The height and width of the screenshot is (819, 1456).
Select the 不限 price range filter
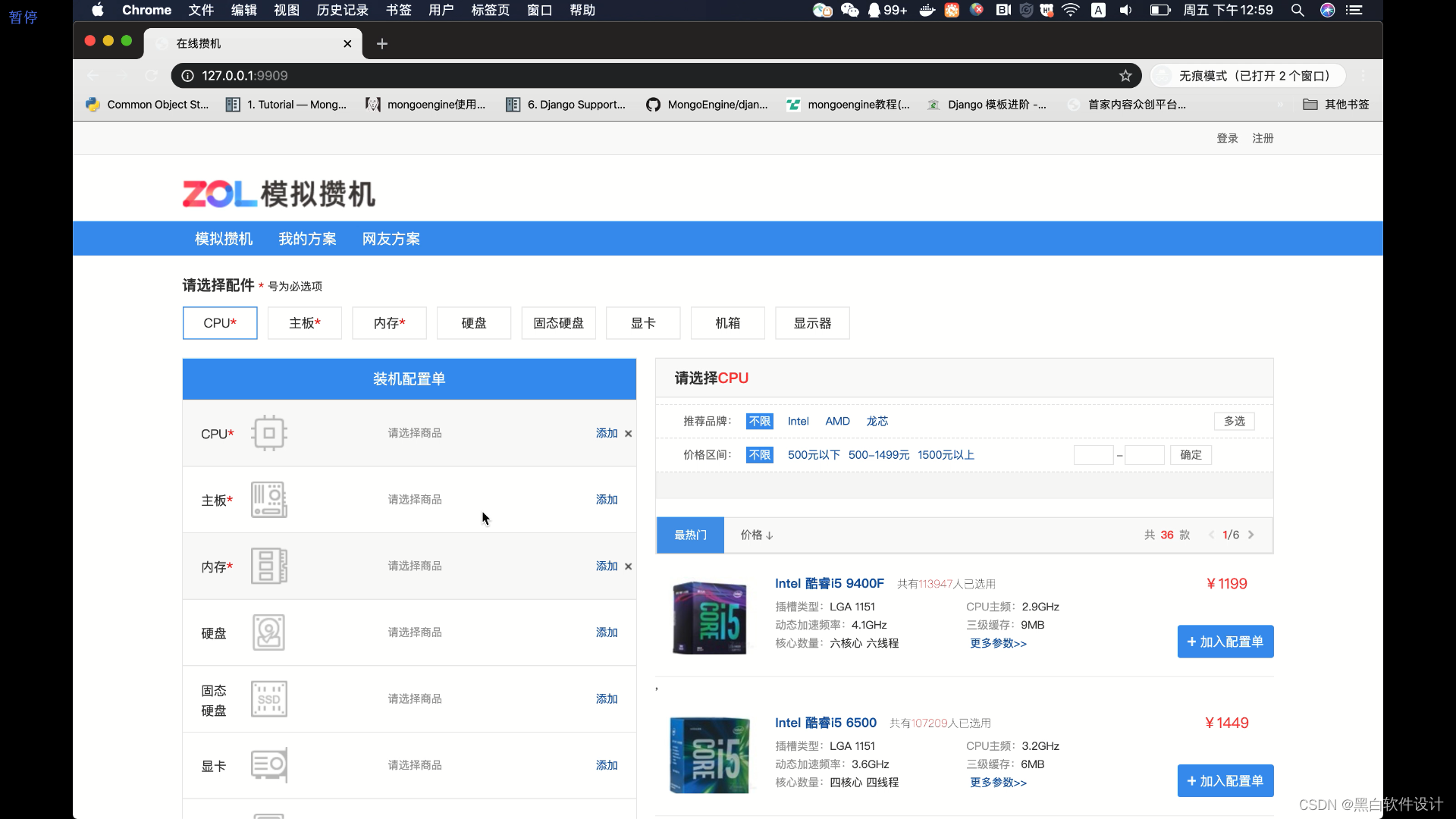coord(760,455)
